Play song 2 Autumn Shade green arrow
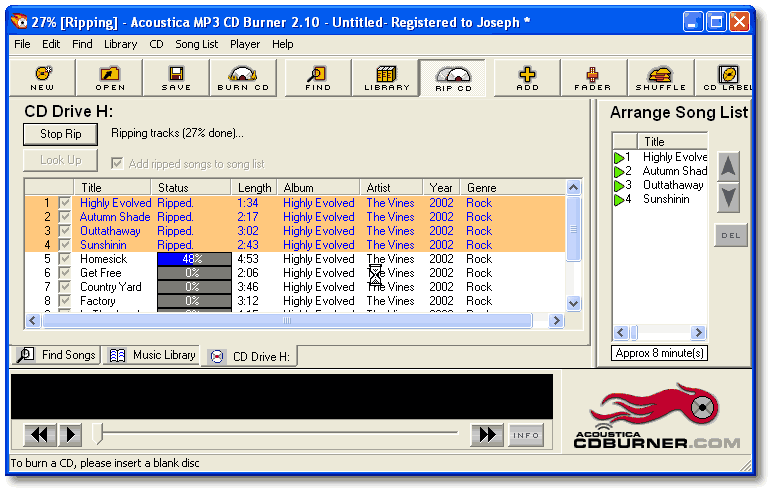This screenshot has width=771, height=491. [x=619, y=172]
